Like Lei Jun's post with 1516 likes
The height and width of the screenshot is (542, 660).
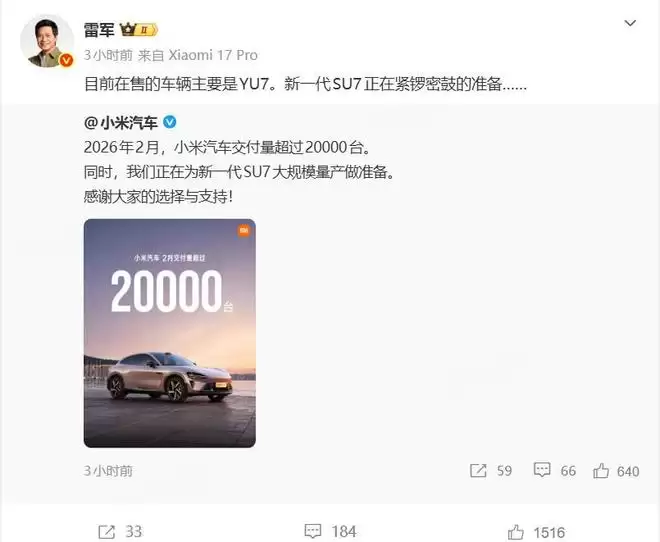coord(536,532)
